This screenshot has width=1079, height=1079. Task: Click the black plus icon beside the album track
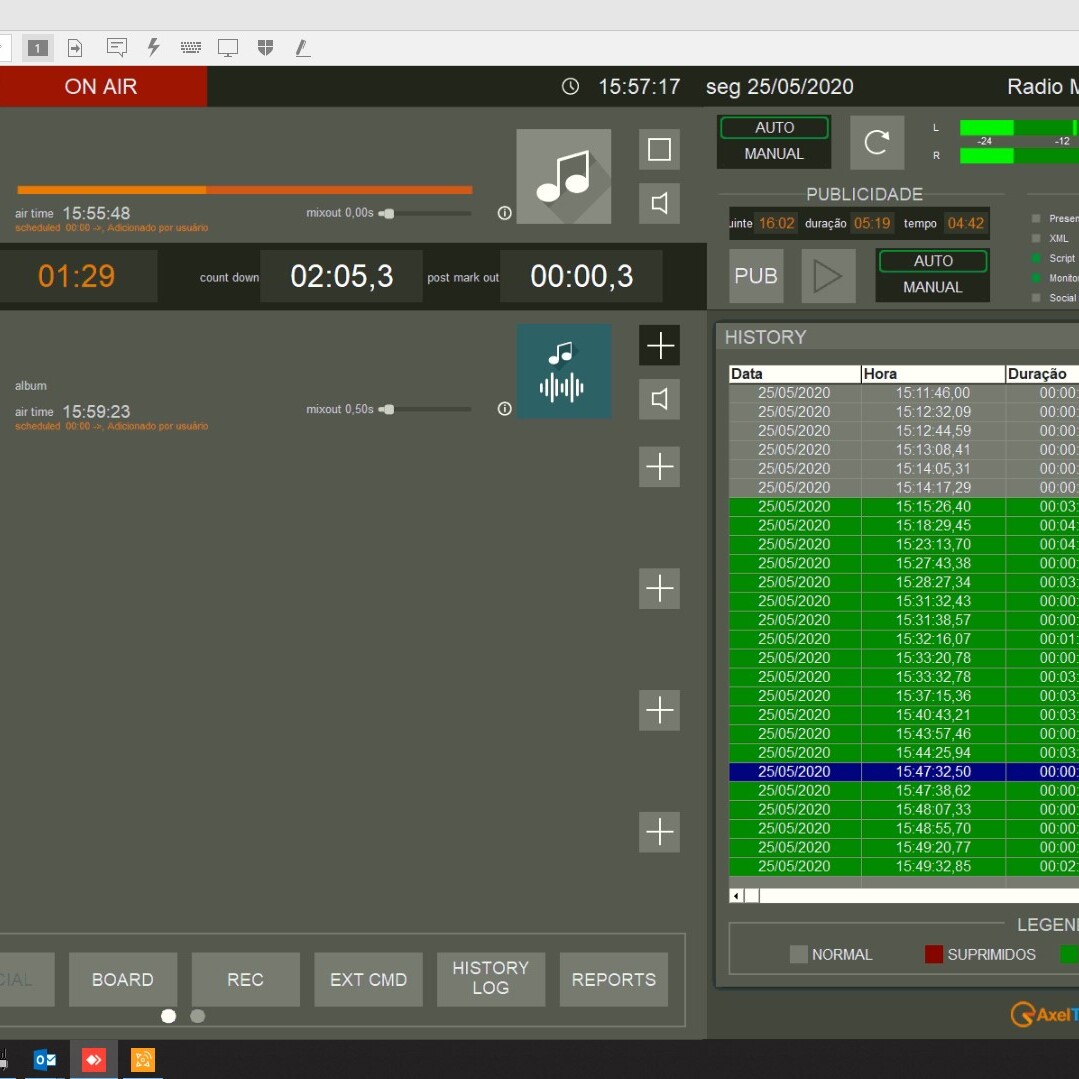coord(659,346)
